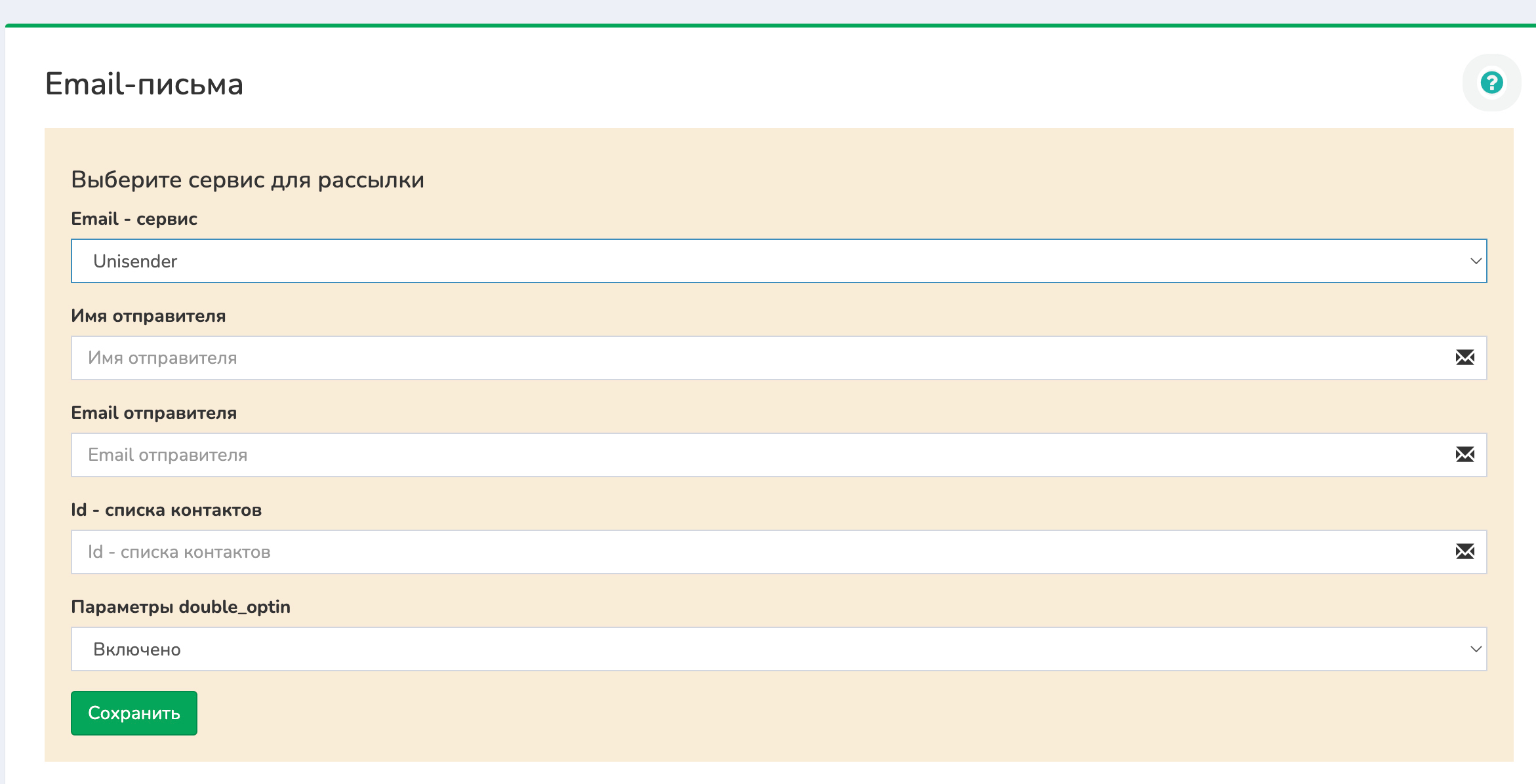Click the 'Имя отправителя' field label
This screenshot has height=784, width=1536.
pyautogui.click(x=148, y=316)
